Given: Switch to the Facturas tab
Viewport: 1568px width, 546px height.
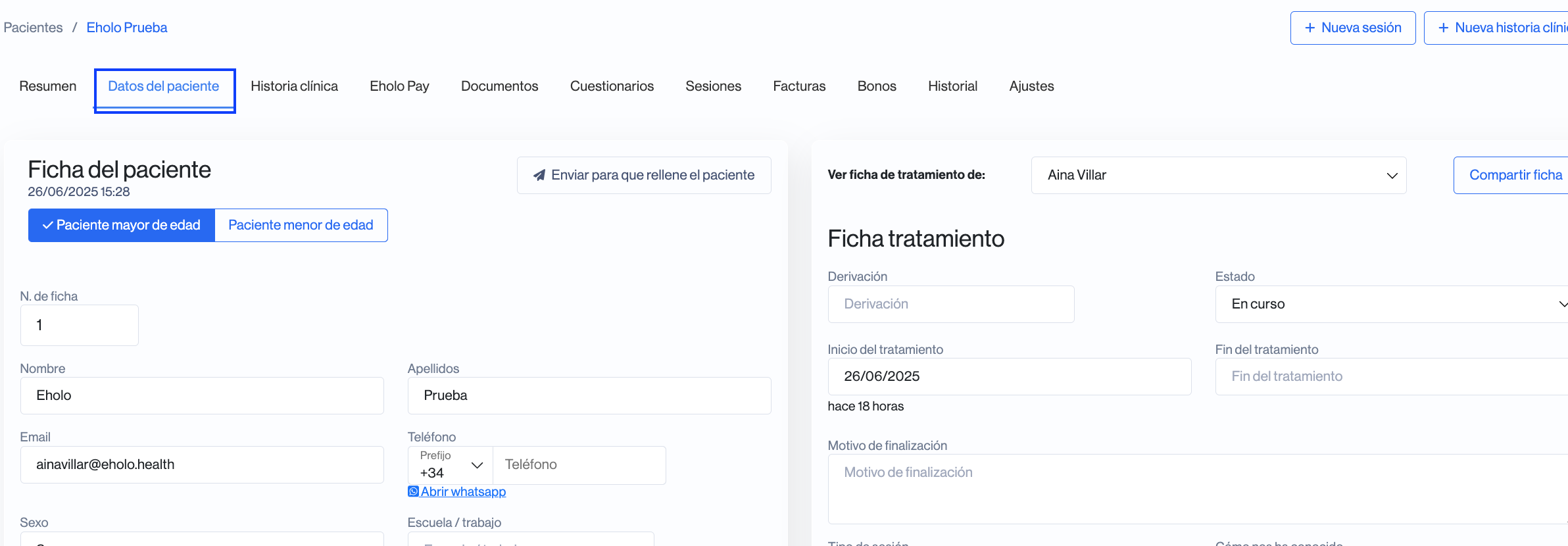Looking at the screenshot, I should click(798, 86).
